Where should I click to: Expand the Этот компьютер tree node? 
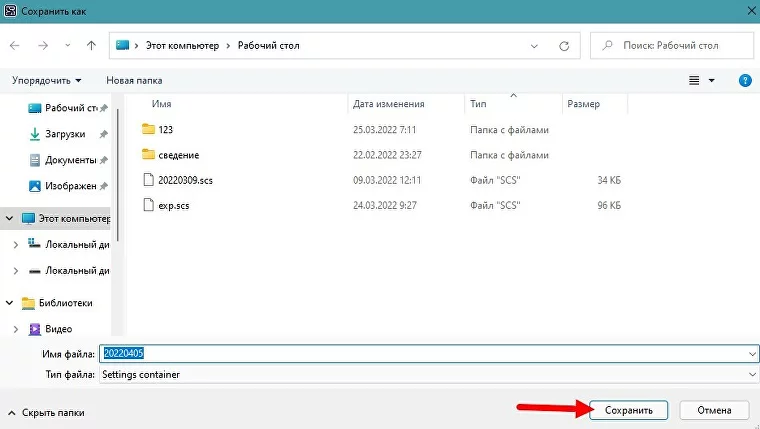pyautogui.click(x=11, y=217)
